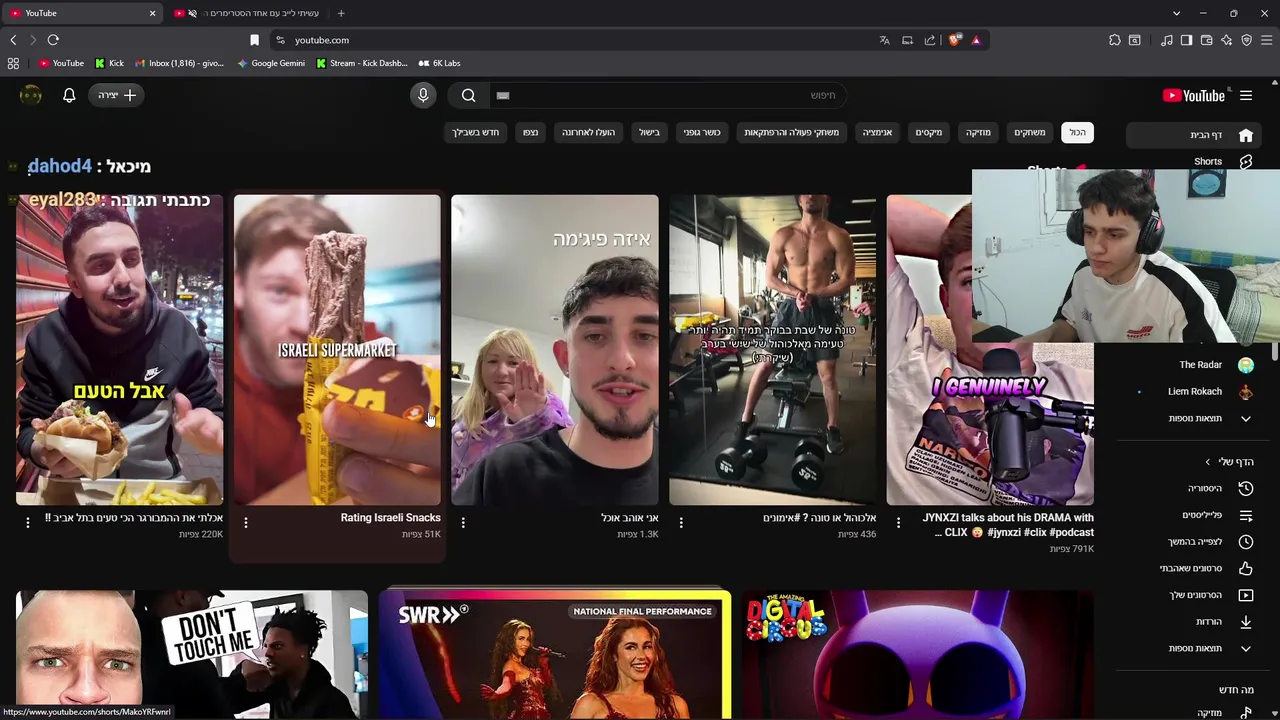Click the Brave VPN shield icon
This screenshot has width=1280, height=720.
tap(1246, 40)
